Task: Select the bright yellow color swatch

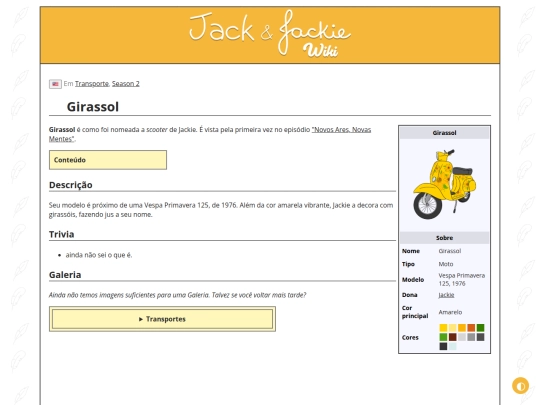Action: click(x=443, y=328)
